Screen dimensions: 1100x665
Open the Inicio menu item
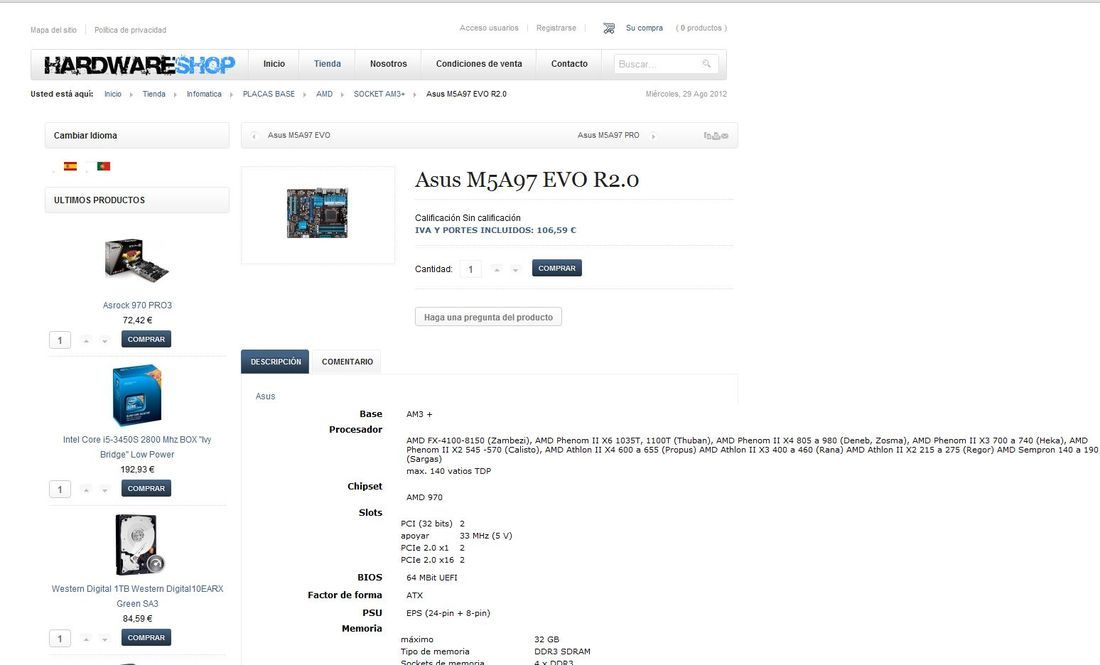point(274,64)
